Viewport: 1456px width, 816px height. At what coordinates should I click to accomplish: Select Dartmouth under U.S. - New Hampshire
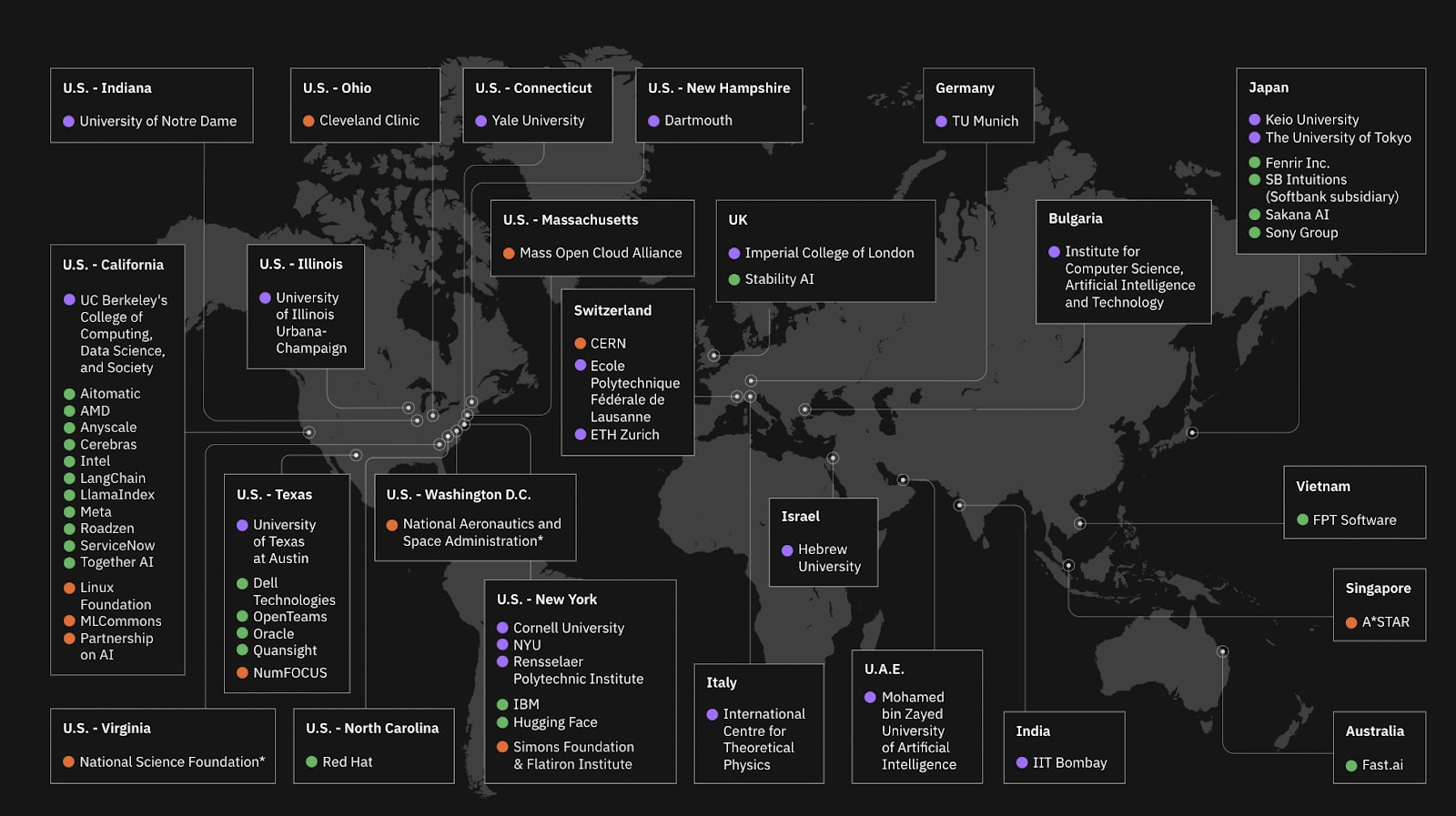(690, 120)
